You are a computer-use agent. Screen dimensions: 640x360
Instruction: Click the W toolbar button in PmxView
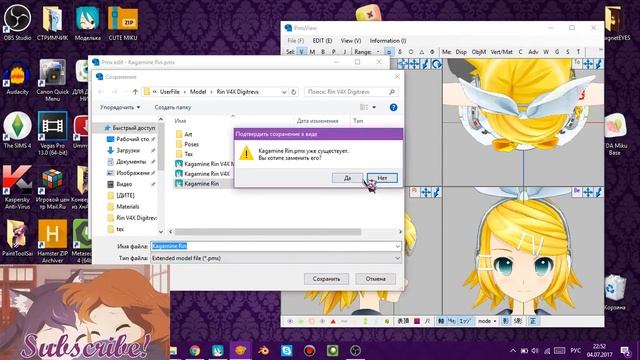click(x=546, y=52)
